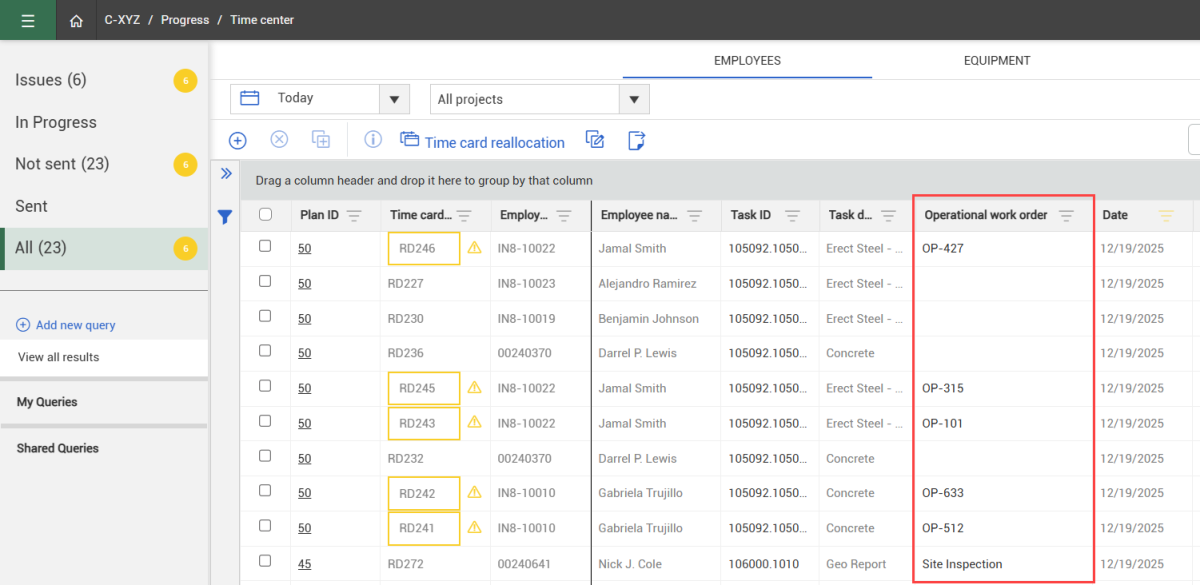
Task: Open Operational work order column filter menu
Action: tap(1066, 215)
